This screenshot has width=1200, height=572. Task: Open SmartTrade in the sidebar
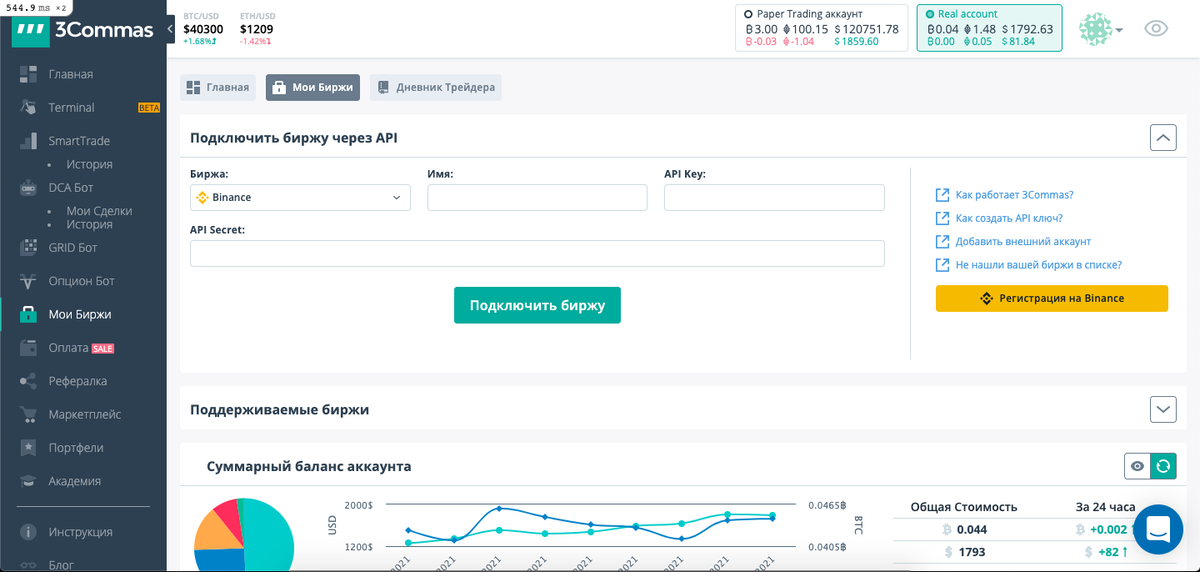[x=79, y=141]
